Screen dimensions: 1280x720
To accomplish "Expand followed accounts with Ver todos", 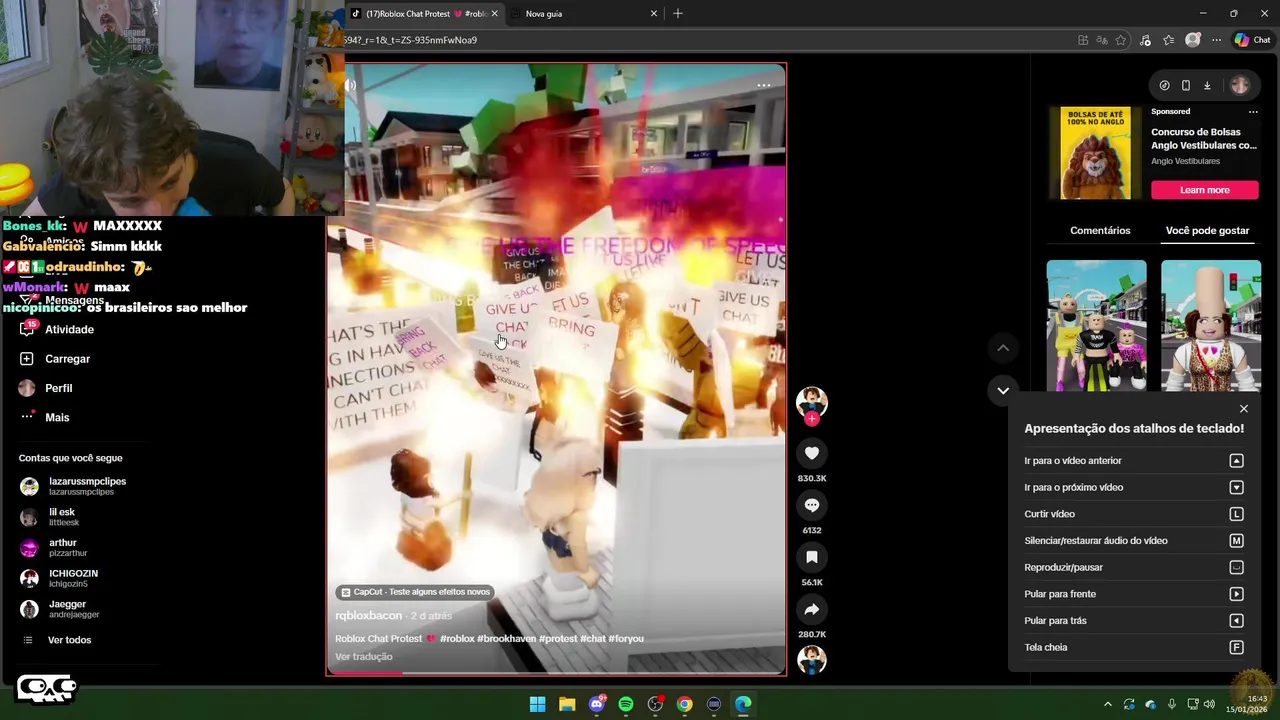I will tap(57, 640).
